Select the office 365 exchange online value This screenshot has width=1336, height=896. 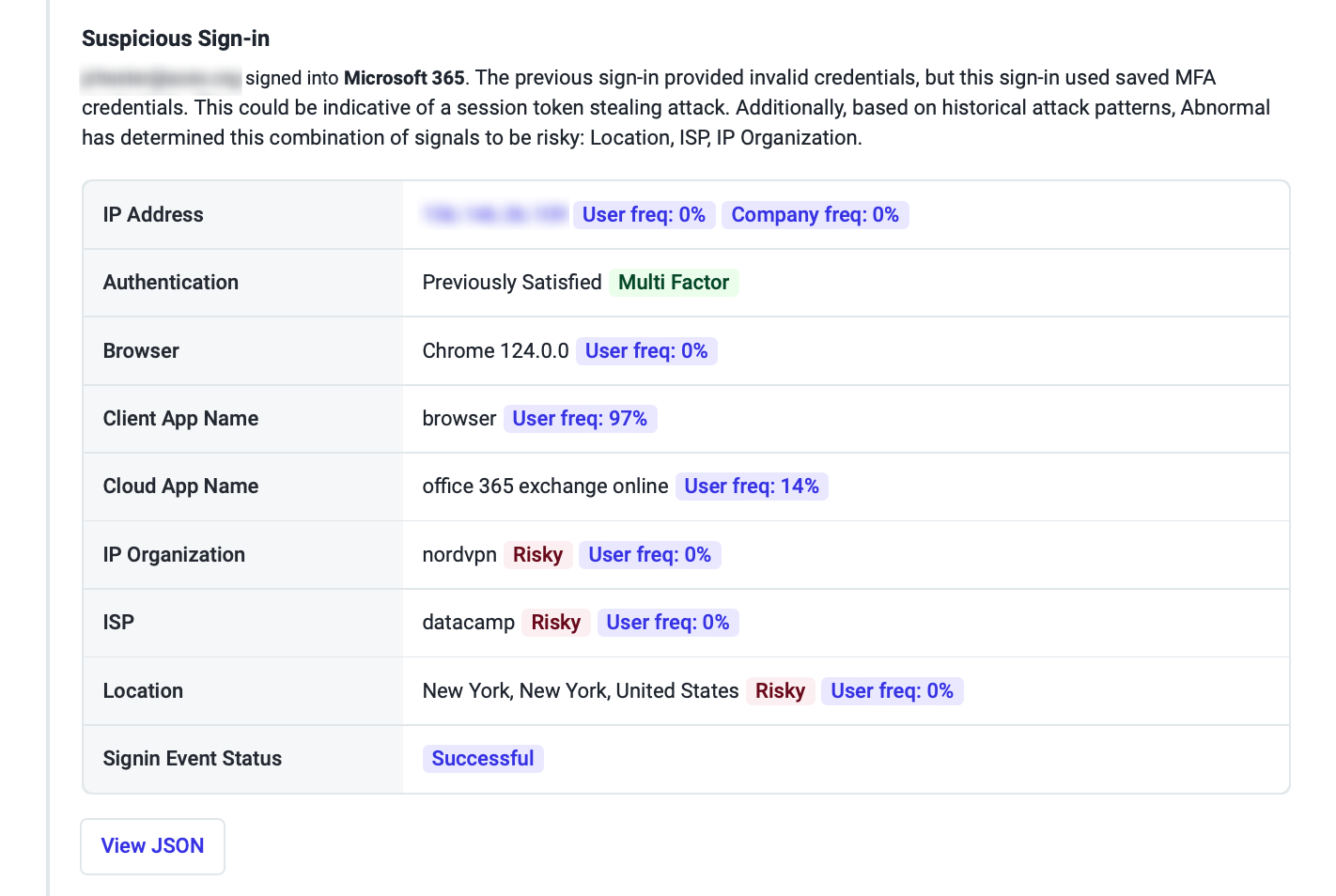[545, 487]
